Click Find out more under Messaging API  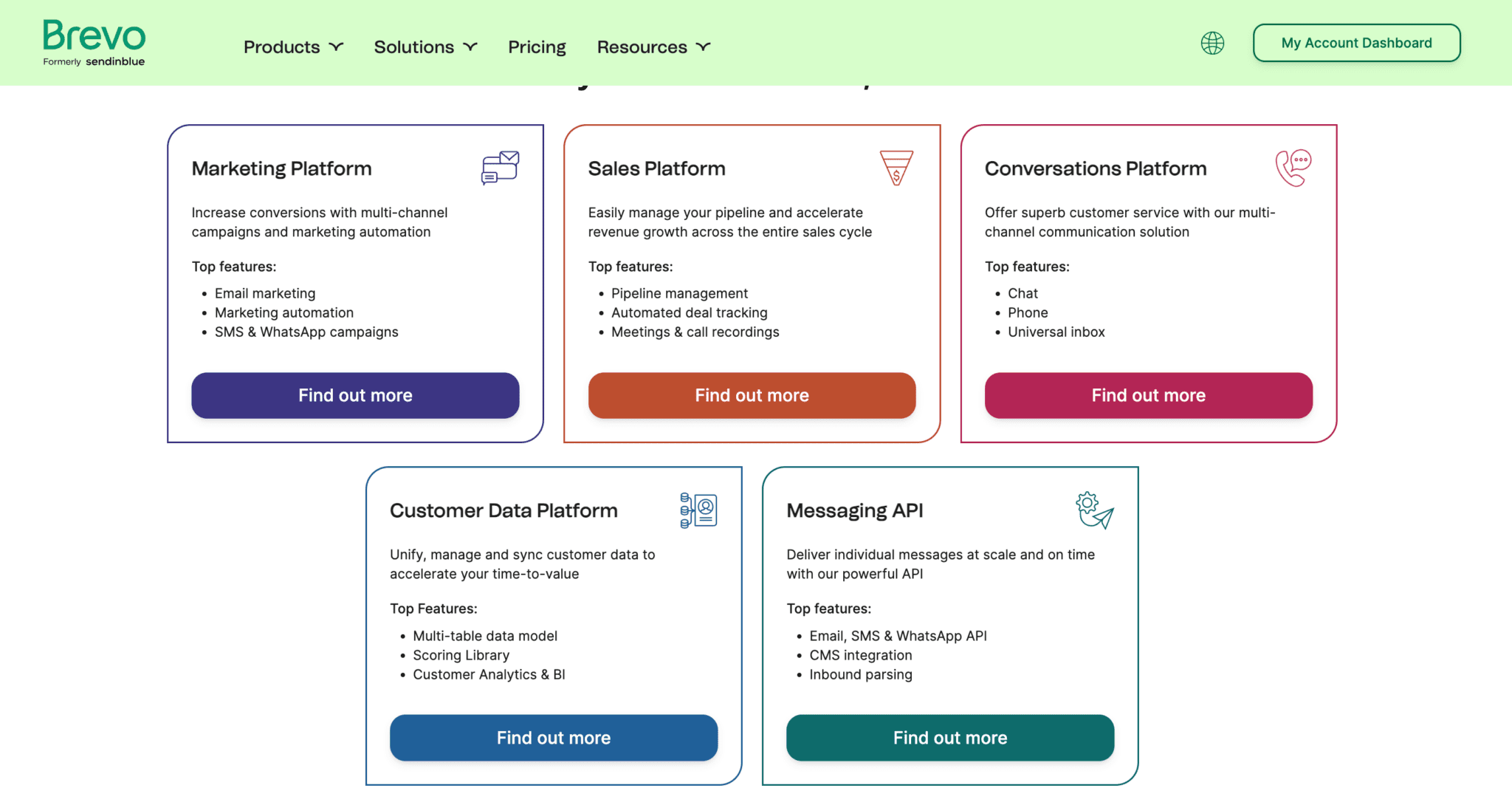pos(950,737)
